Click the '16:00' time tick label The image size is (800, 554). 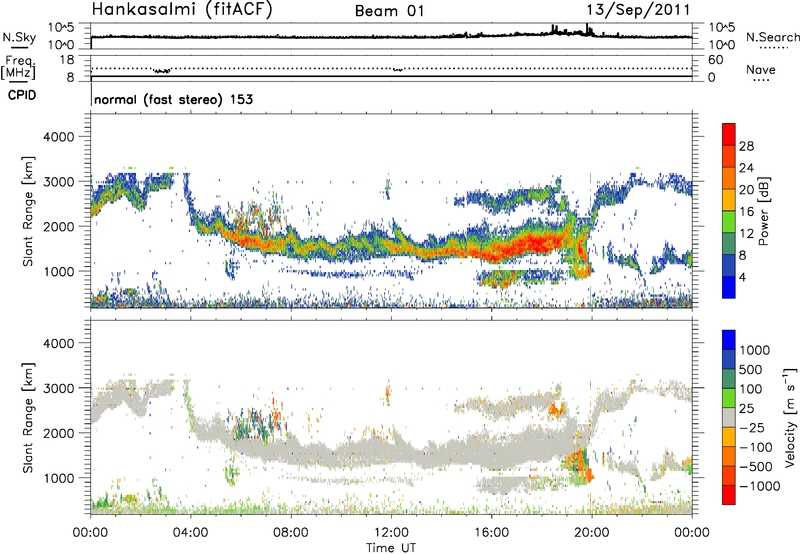click(491, 533)
